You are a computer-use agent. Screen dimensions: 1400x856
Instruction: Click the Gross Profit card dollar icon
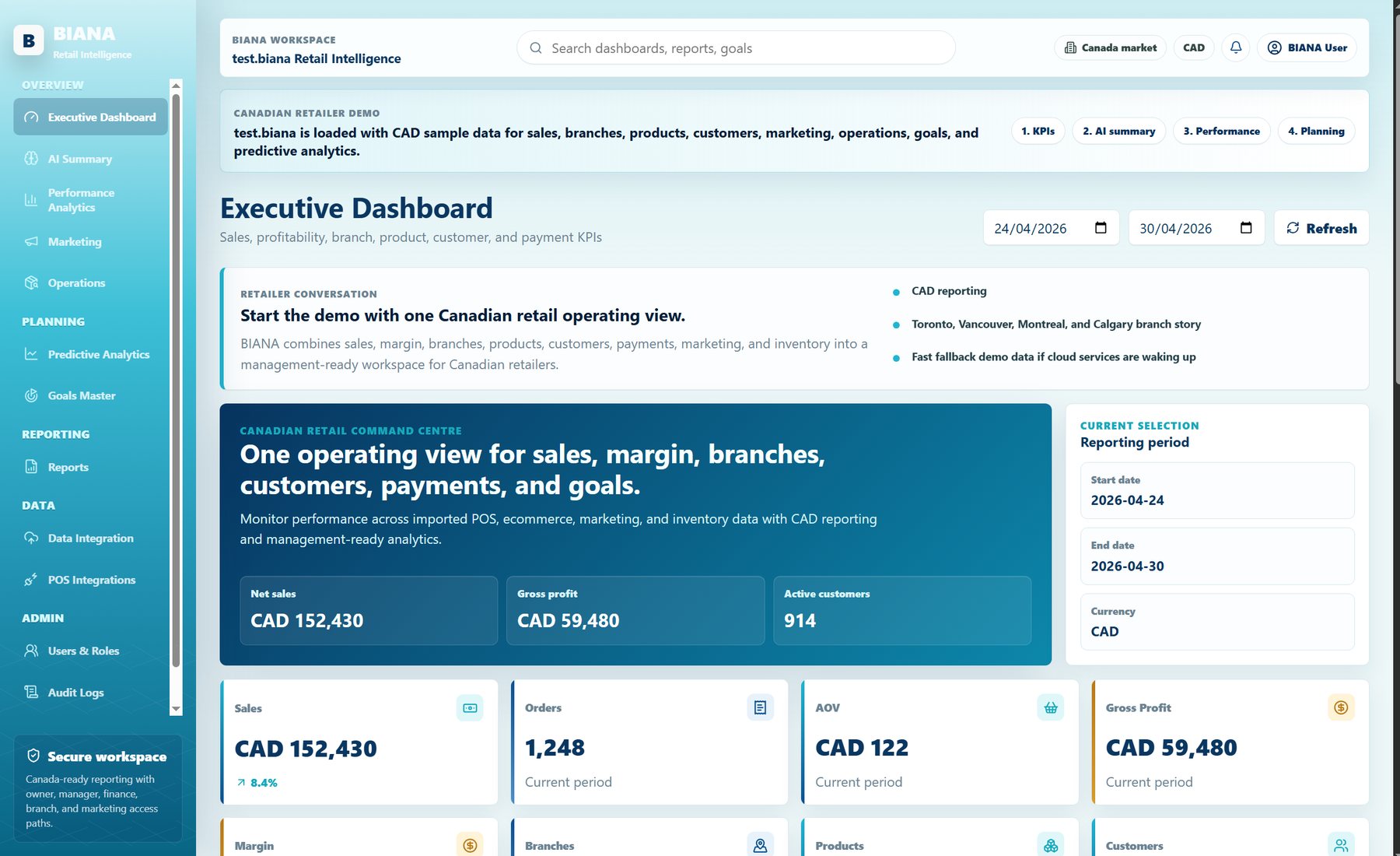1341,707
